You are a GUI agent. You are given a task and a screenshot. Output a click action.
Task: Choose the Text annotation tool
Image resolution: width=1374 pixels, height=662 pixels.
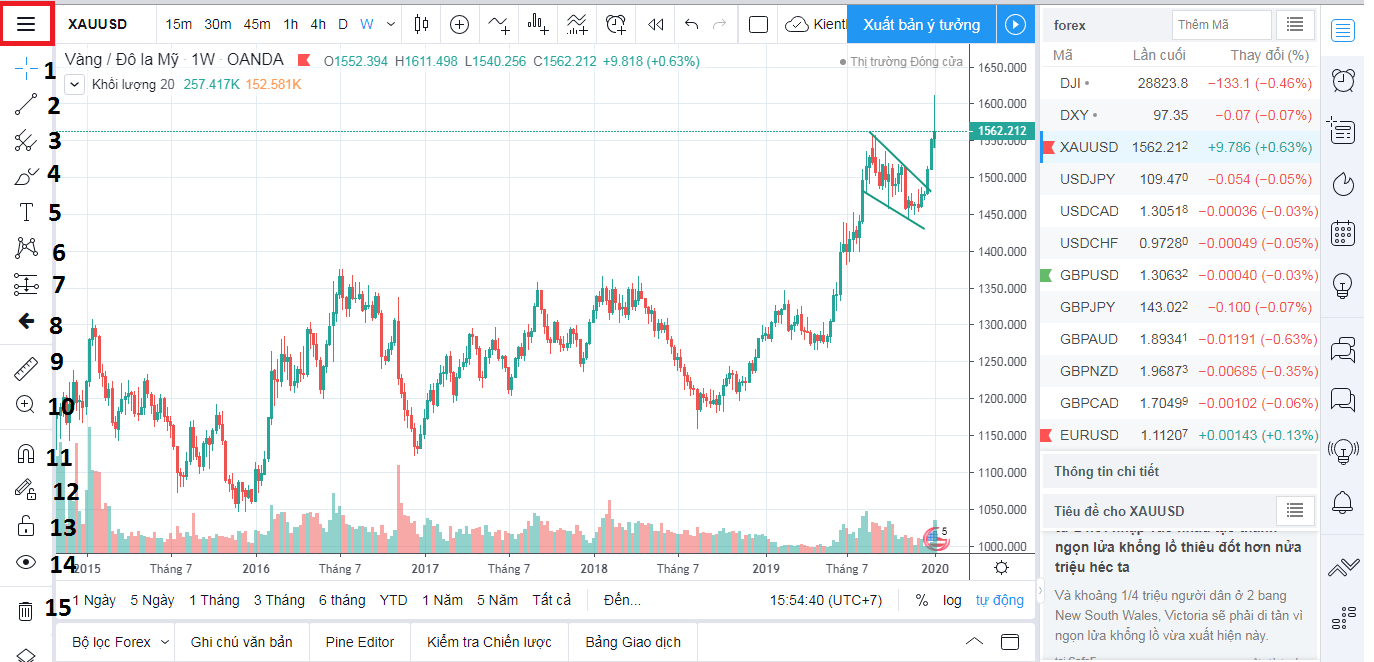tap(26, 212)
